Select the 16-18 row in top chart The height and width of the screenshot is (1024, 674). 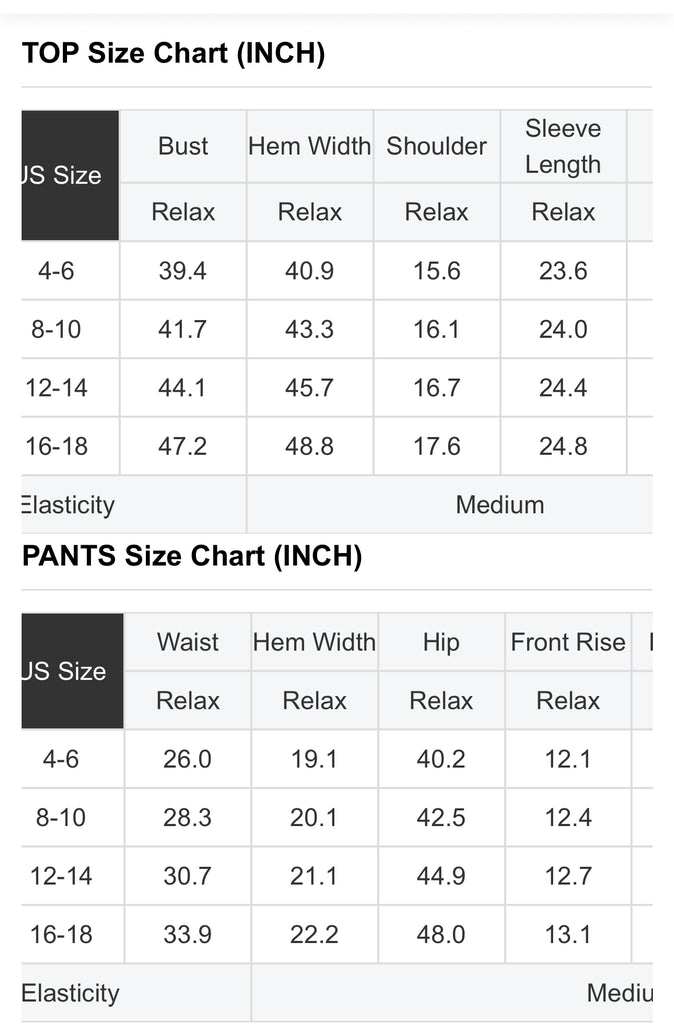click(x=58, y=446)
